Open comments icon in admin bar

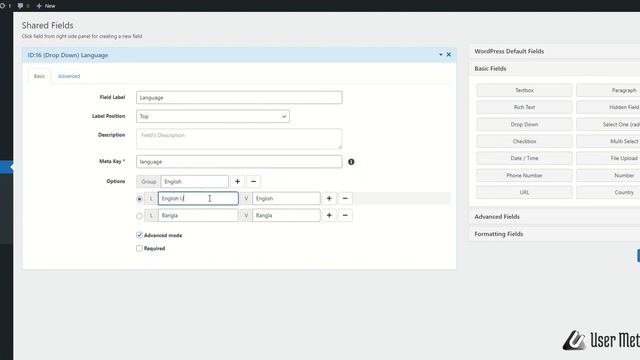(20, 6)
